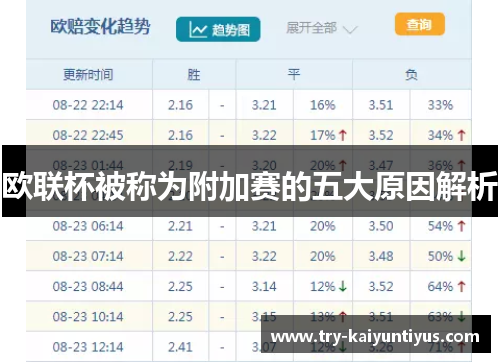Click the red up arrow beside 34%
The height and width of the screenshot is (362, 500).
461,135
